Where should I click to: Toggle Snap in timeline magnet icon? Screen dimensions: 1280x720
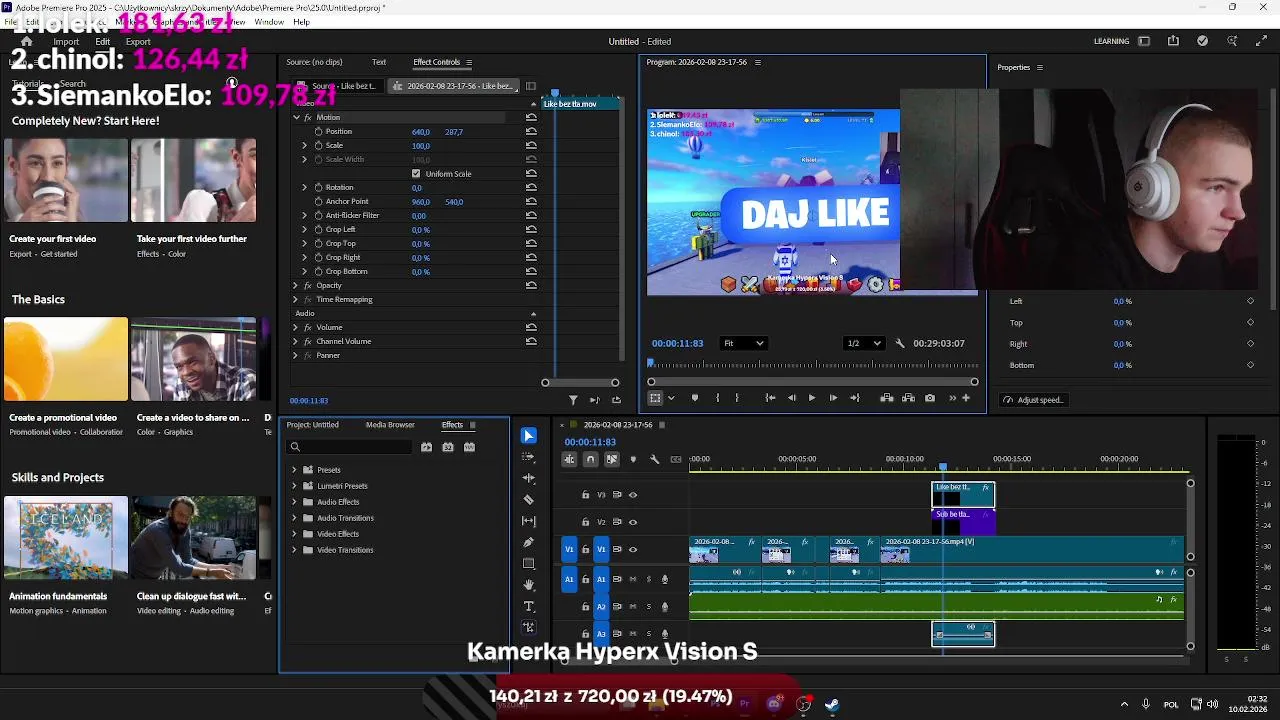tap(590, 459)
